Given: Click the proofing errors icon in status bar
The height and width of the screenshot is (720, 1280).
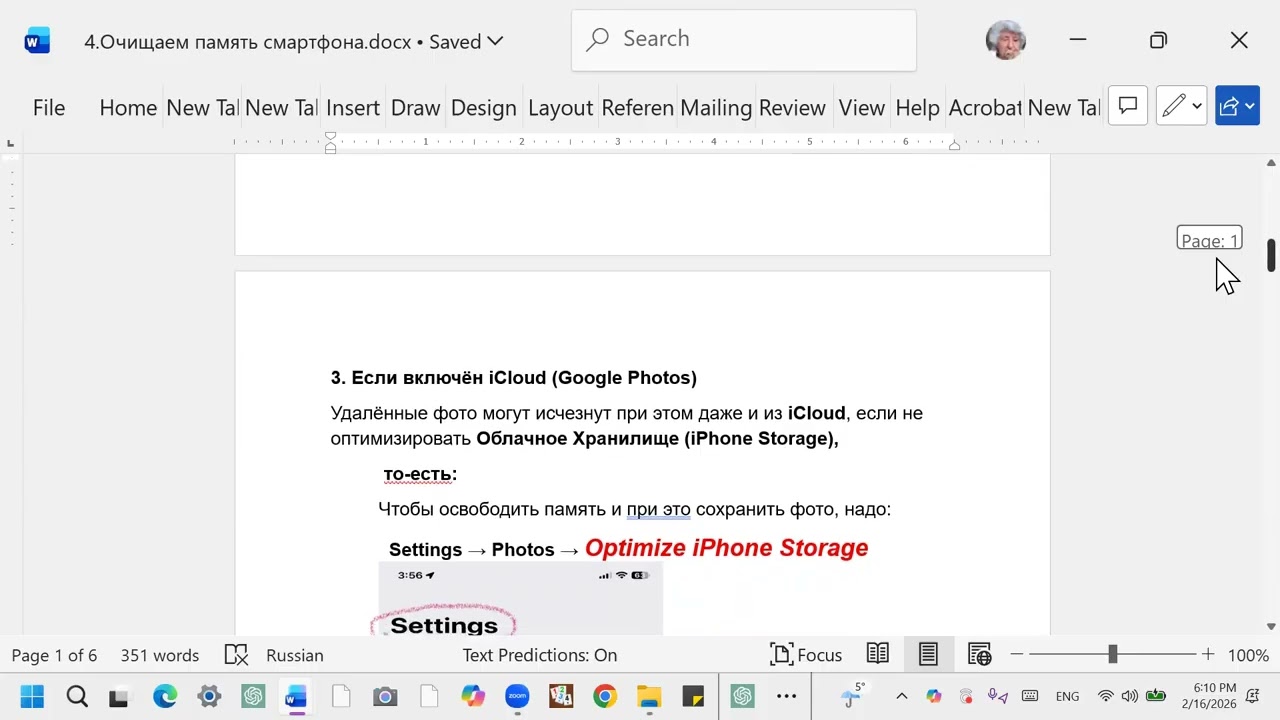Looking at the screenshot, I should (236, 656).
